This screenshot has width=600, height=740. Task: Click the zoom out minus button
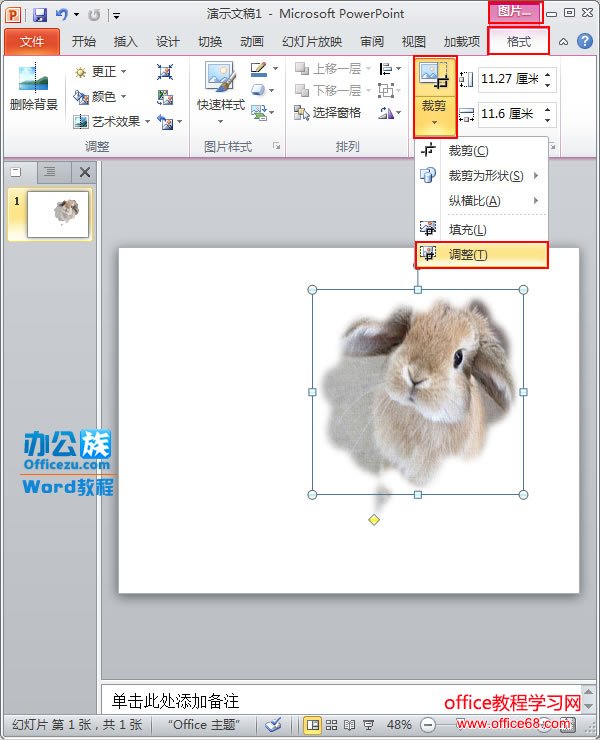click(428, 724)
